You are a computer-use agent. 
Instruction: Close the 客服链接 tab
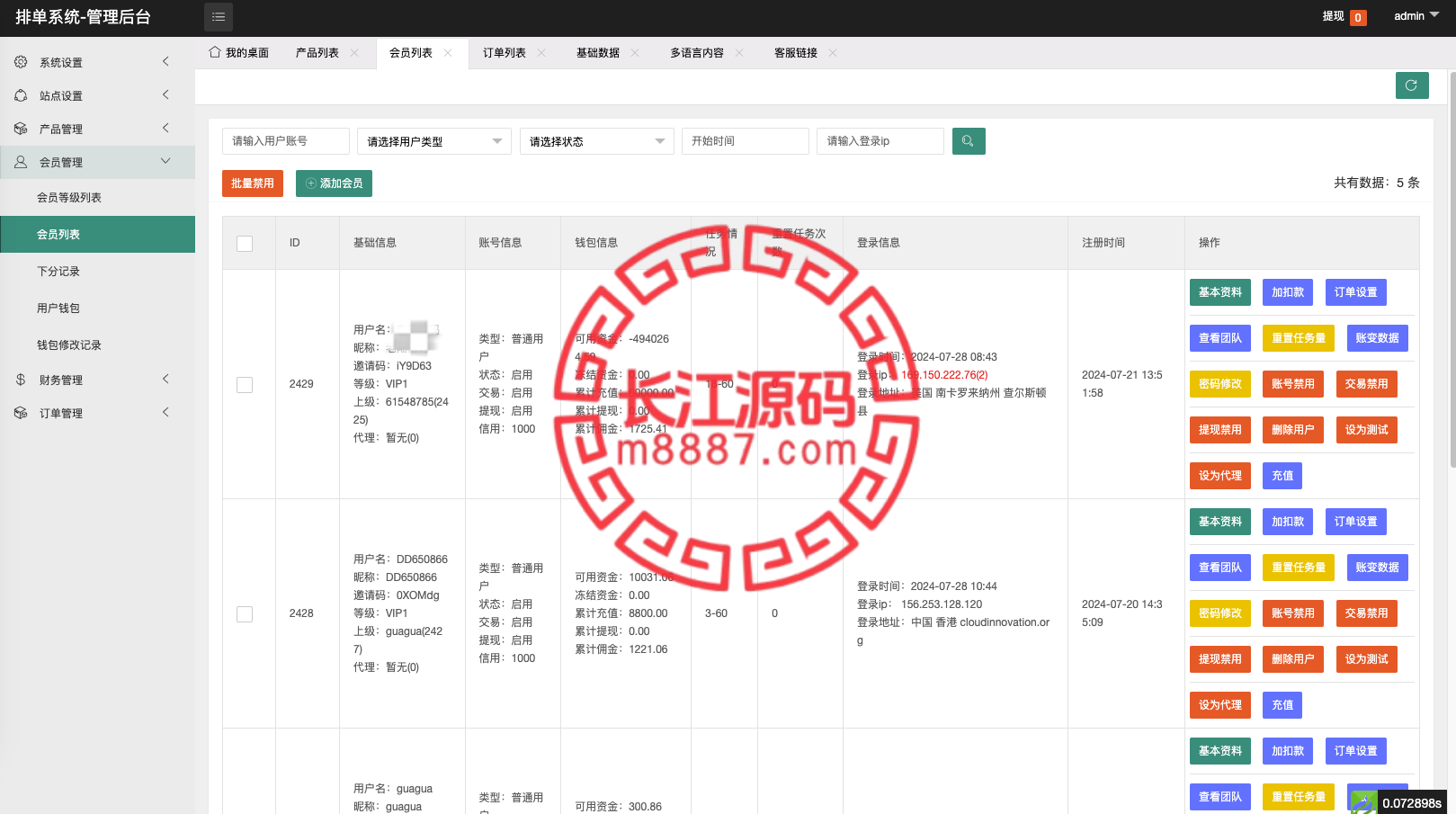click(833, 53)
